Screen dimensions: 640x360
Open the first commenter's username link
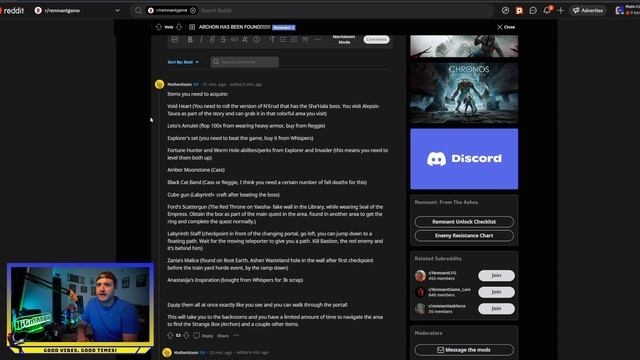click(x=180, y=84)
